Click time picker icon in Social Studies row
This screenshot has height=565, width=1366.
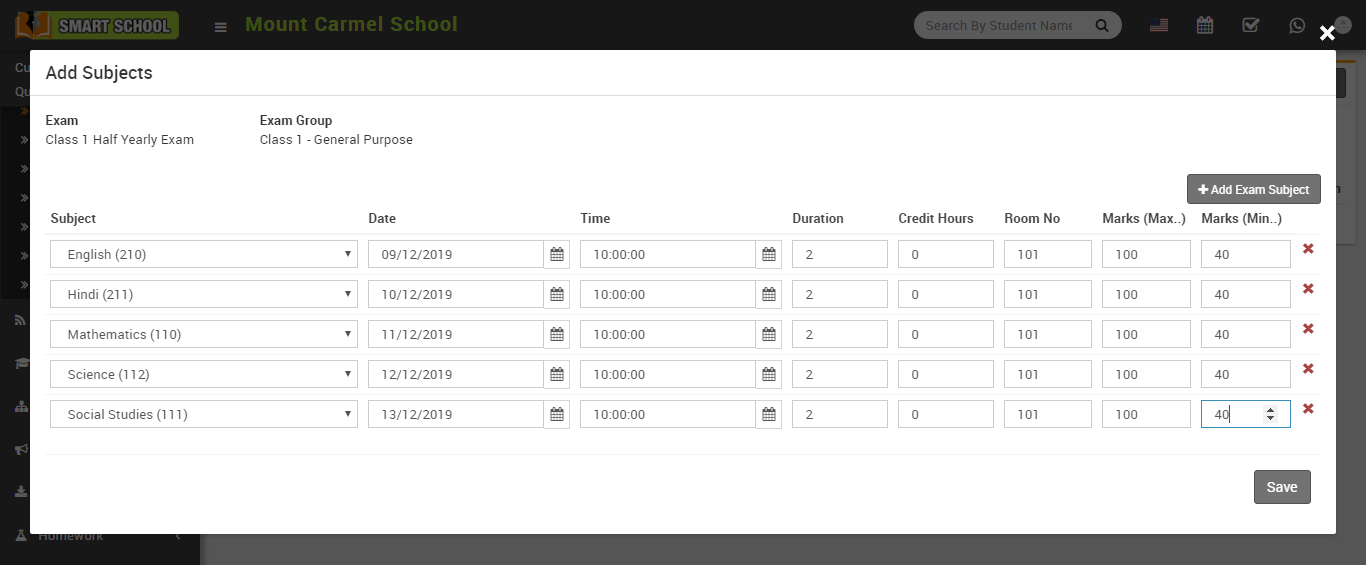pyautogui.click(x=769, y=415)
